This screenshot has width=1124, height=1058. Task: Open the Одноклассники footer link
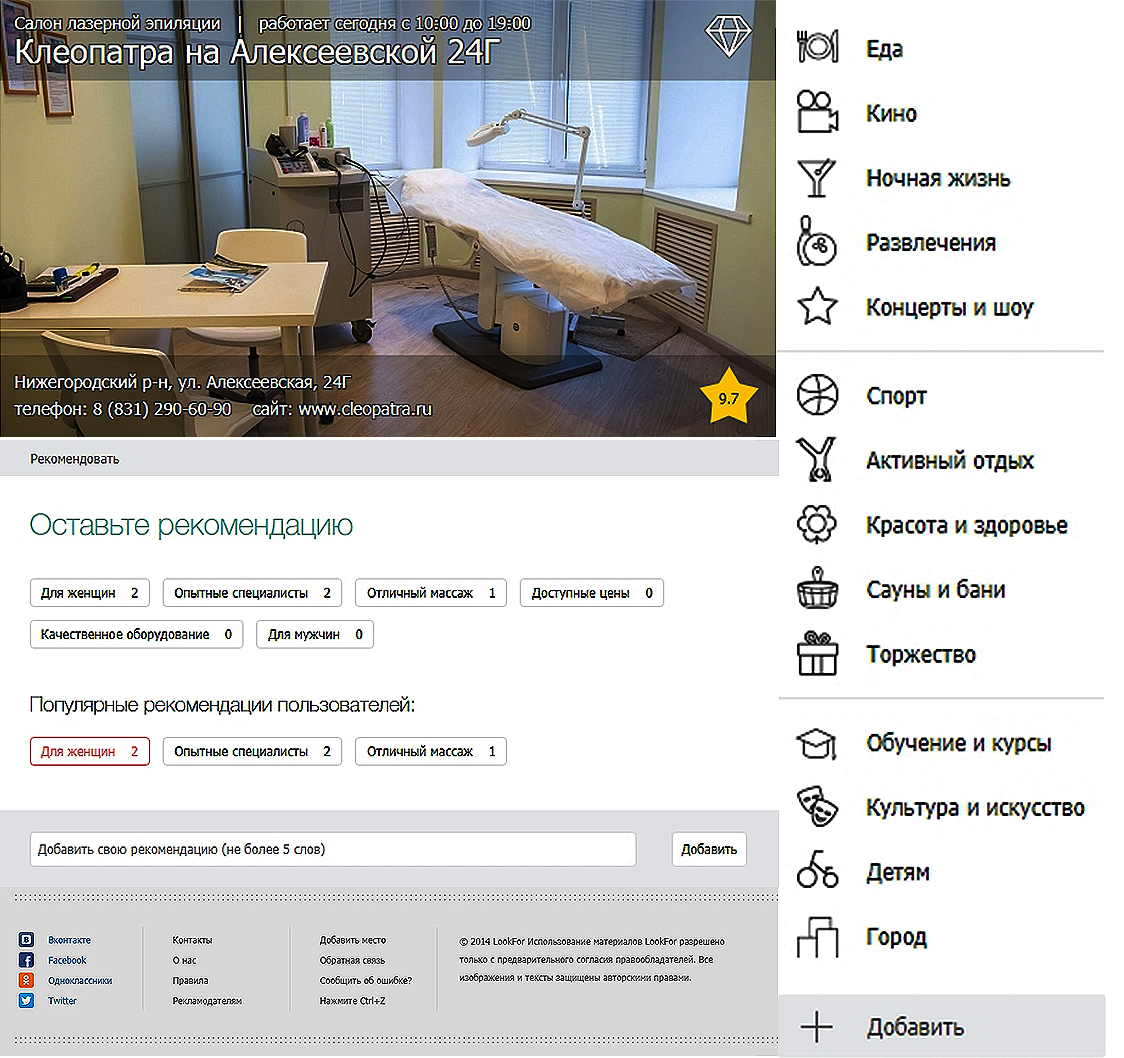(x=80, y=980)
